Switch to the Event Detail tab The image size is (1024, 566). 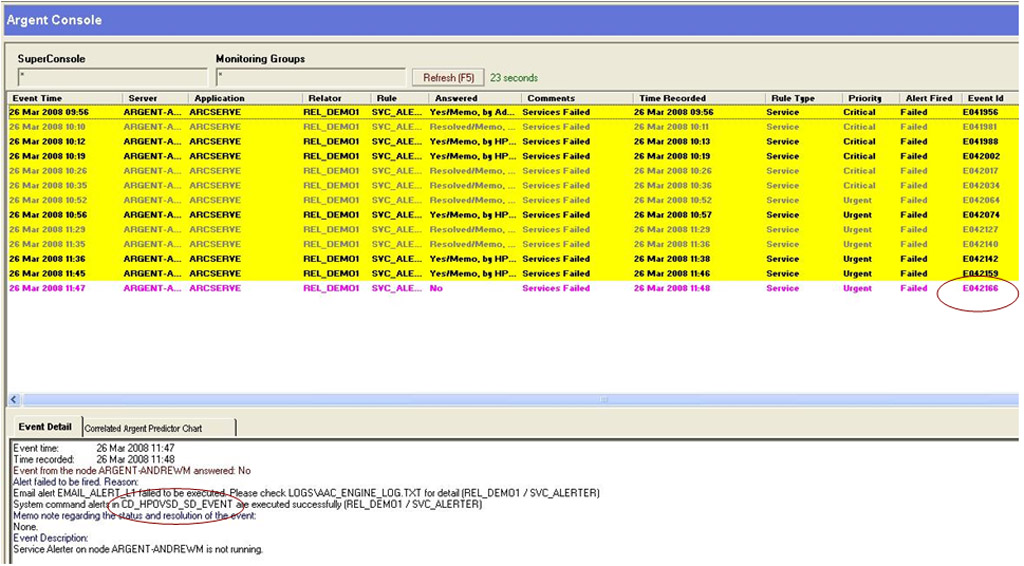coord(45,427)
